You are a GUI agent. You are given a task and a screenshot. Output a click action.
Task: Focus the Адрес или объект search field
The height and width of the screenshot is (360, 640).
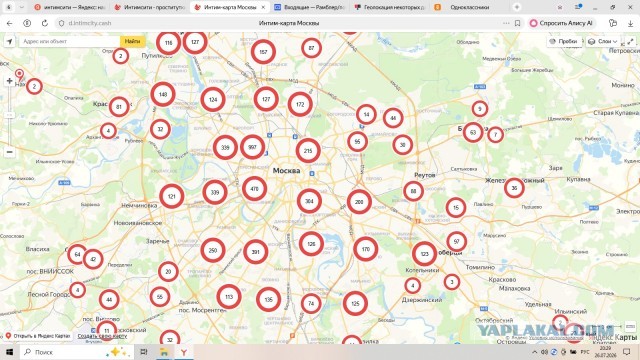point(69,41)
